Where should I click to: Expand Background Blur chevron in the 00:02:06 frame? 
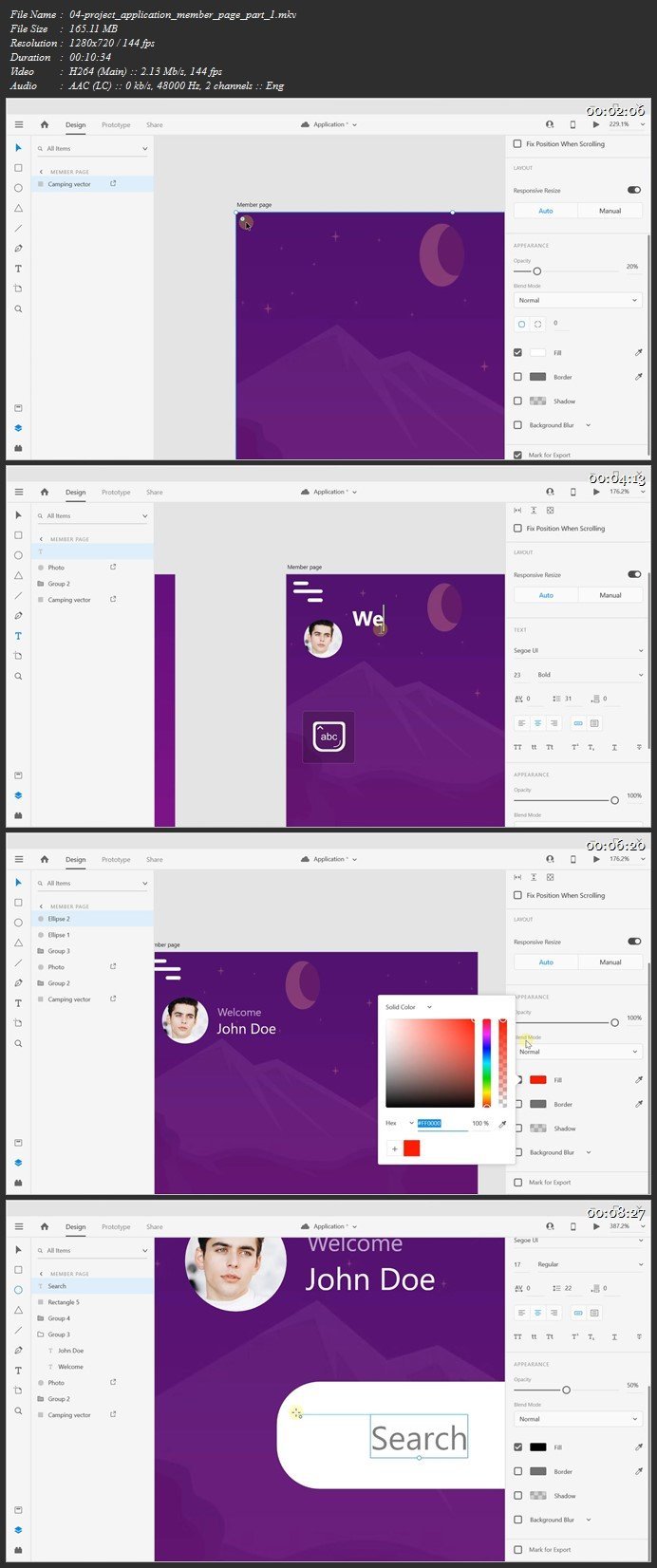589,425
